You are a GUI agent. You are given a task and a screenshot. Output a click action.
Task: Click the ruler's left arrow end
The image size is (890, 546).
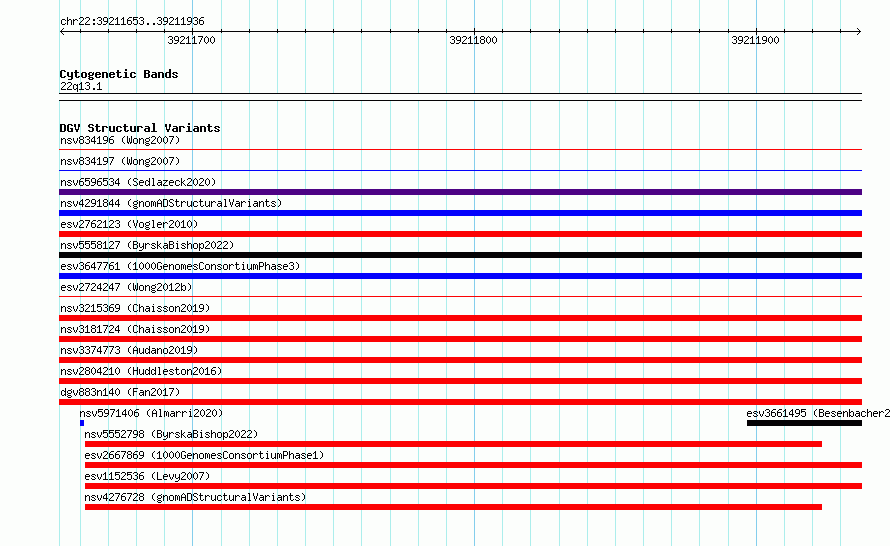click(x=62, y=32)
